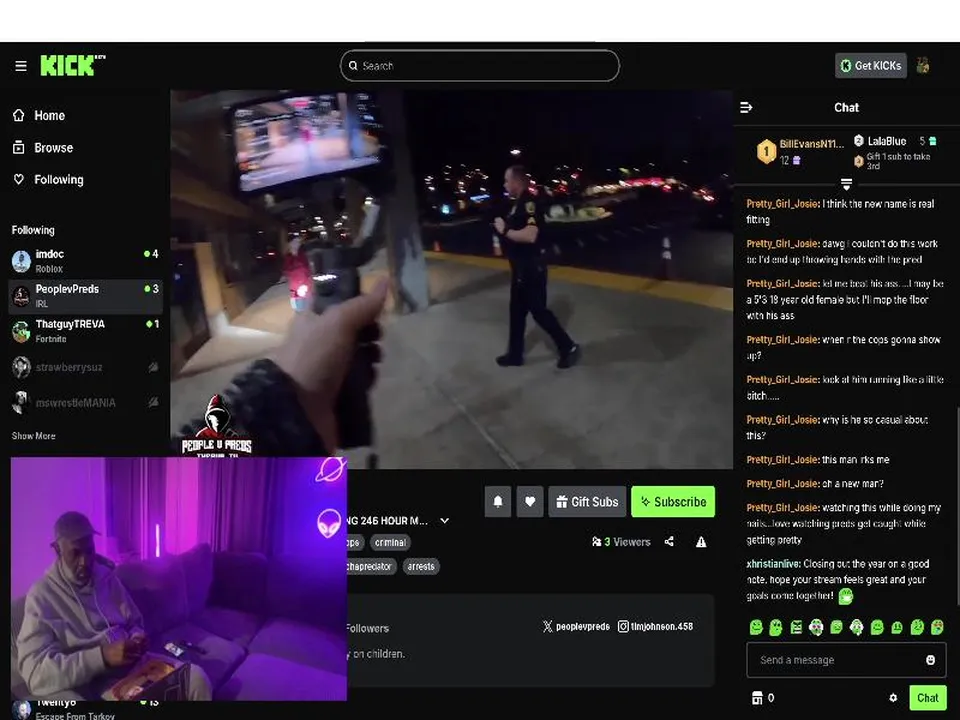Click the search magnifier icon
The height and width of the screenshot is (720, 960).
point(353,66)
